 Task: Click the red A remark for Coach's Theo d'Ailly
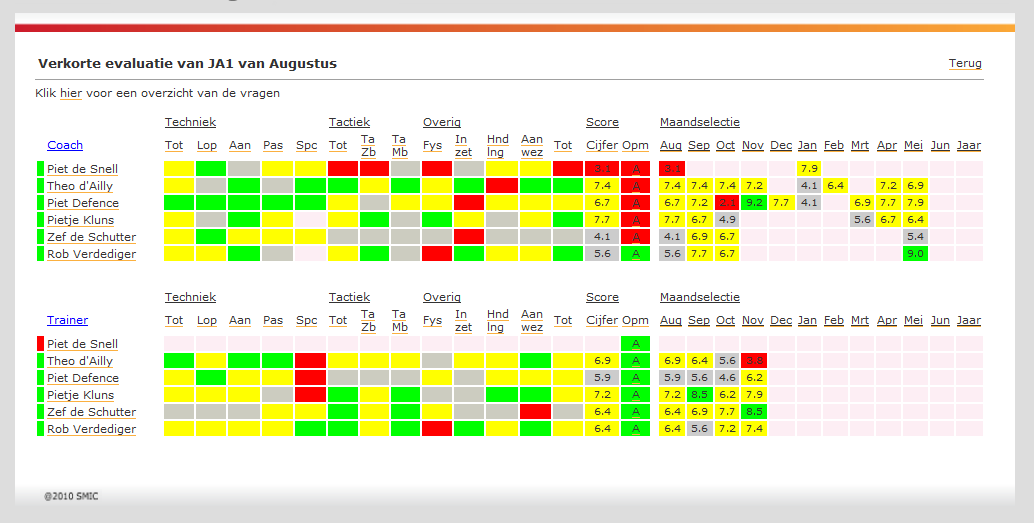[635, 186]
